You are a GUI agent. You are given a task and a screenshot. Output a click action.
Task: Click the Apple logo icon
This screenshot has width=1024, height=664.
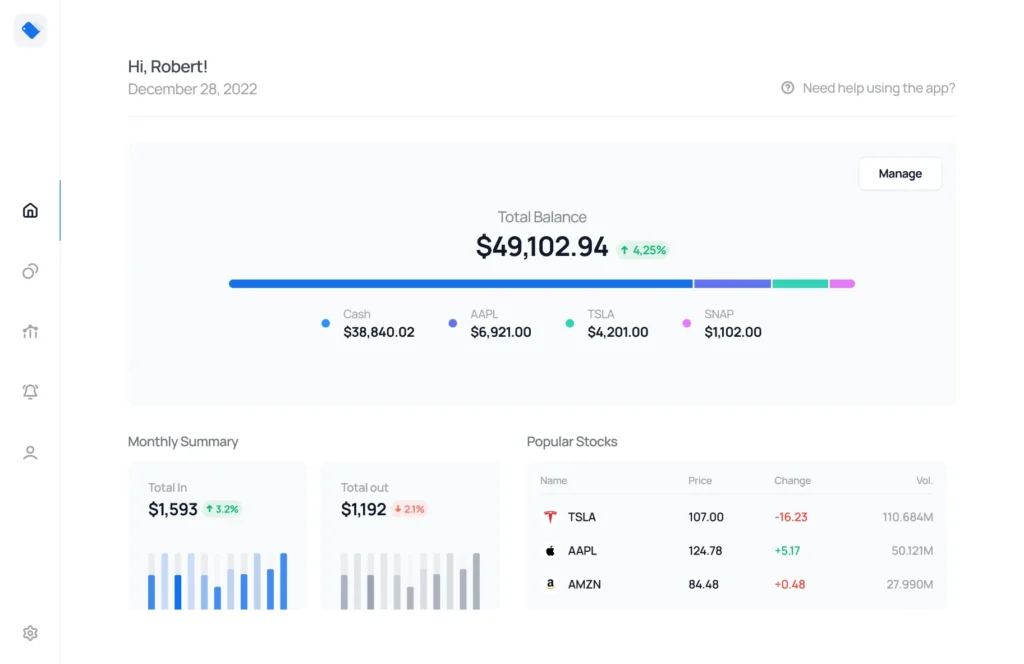click(x=549, y=551)
